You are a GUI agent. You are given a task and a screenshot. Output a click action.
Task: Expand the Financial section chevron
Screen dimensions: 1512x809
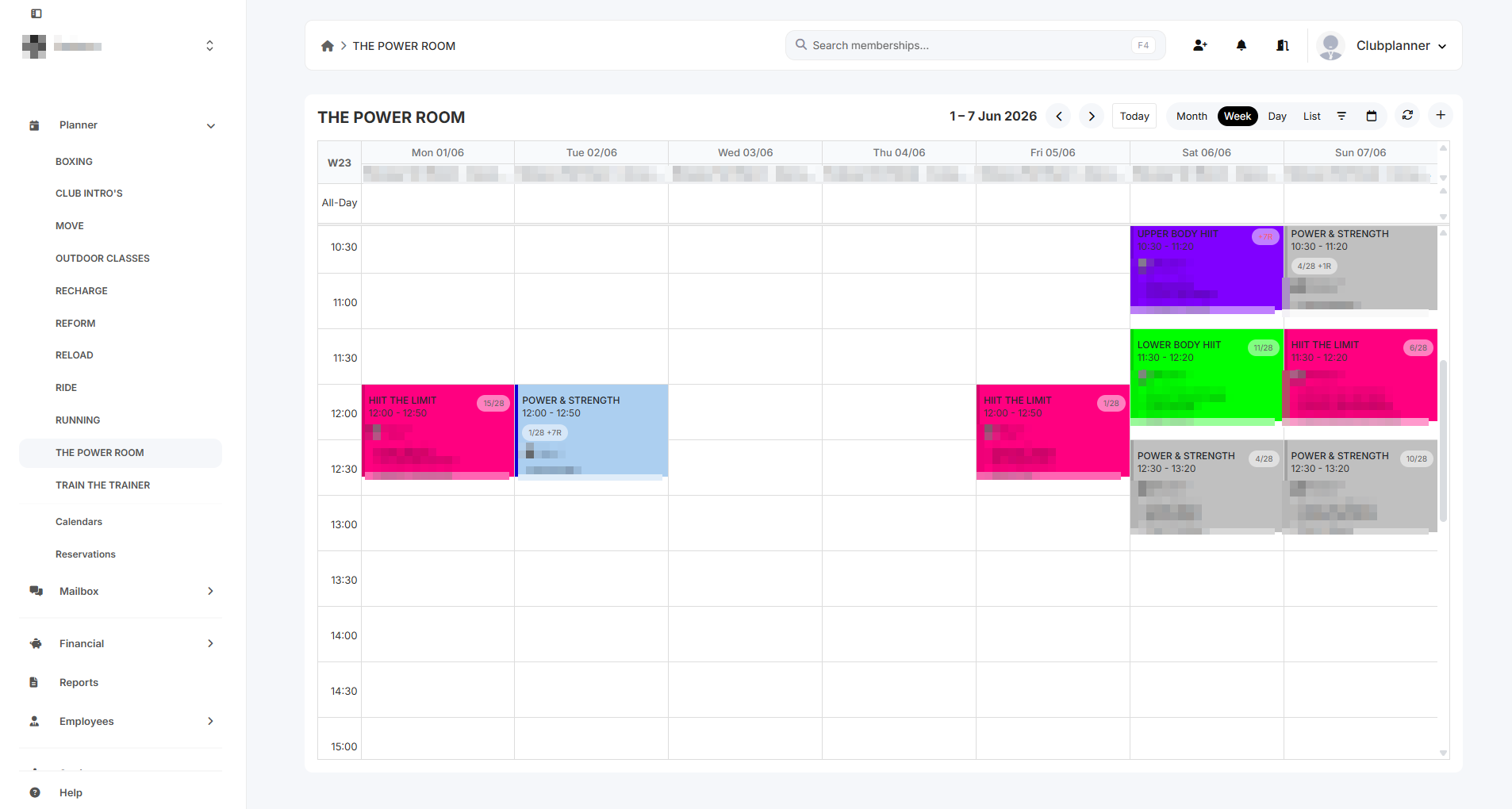[210, 643]
